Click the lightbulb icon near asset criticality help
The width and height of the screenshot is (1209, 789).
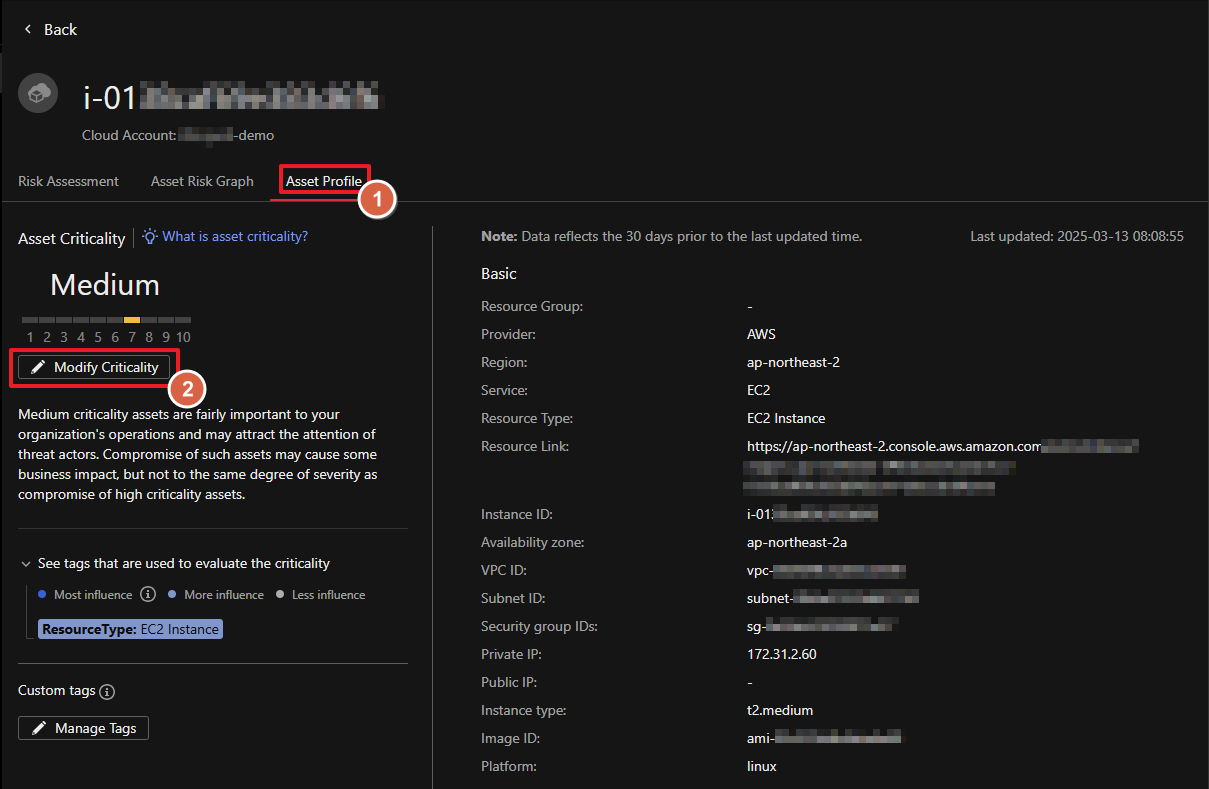(x=150, y=236)
